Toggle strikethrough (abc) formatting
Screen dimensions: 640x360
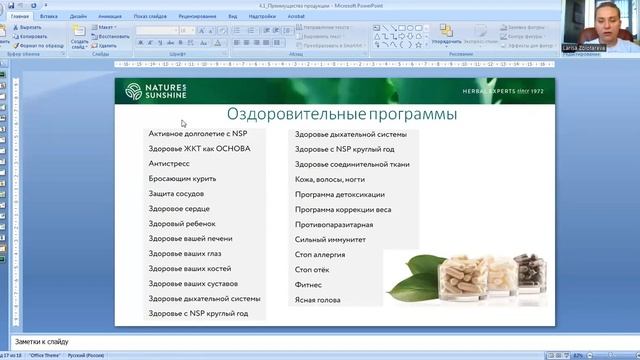pos(170,42)
